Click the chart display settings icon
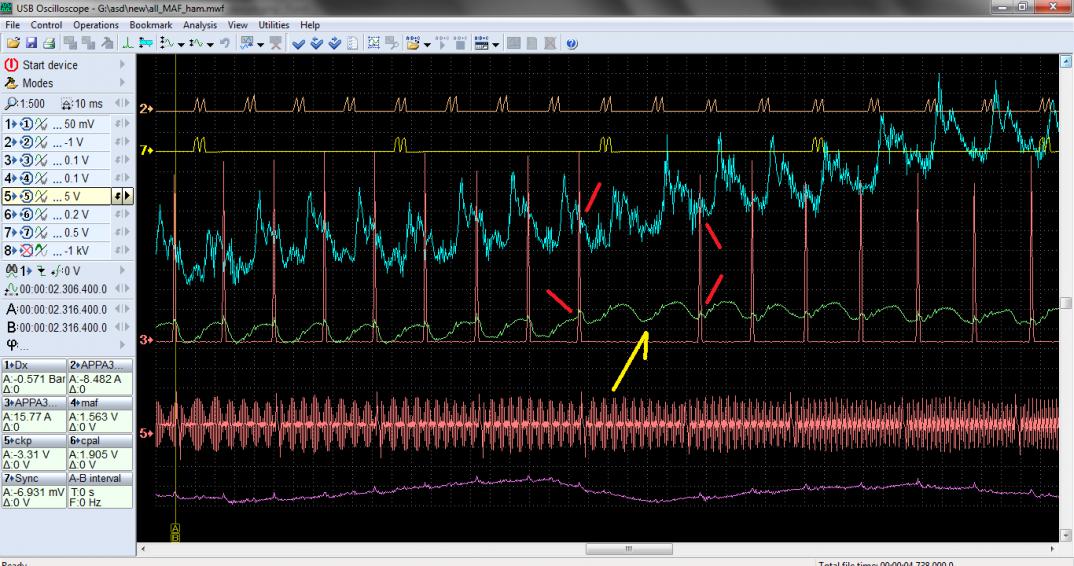 [247, 43]
